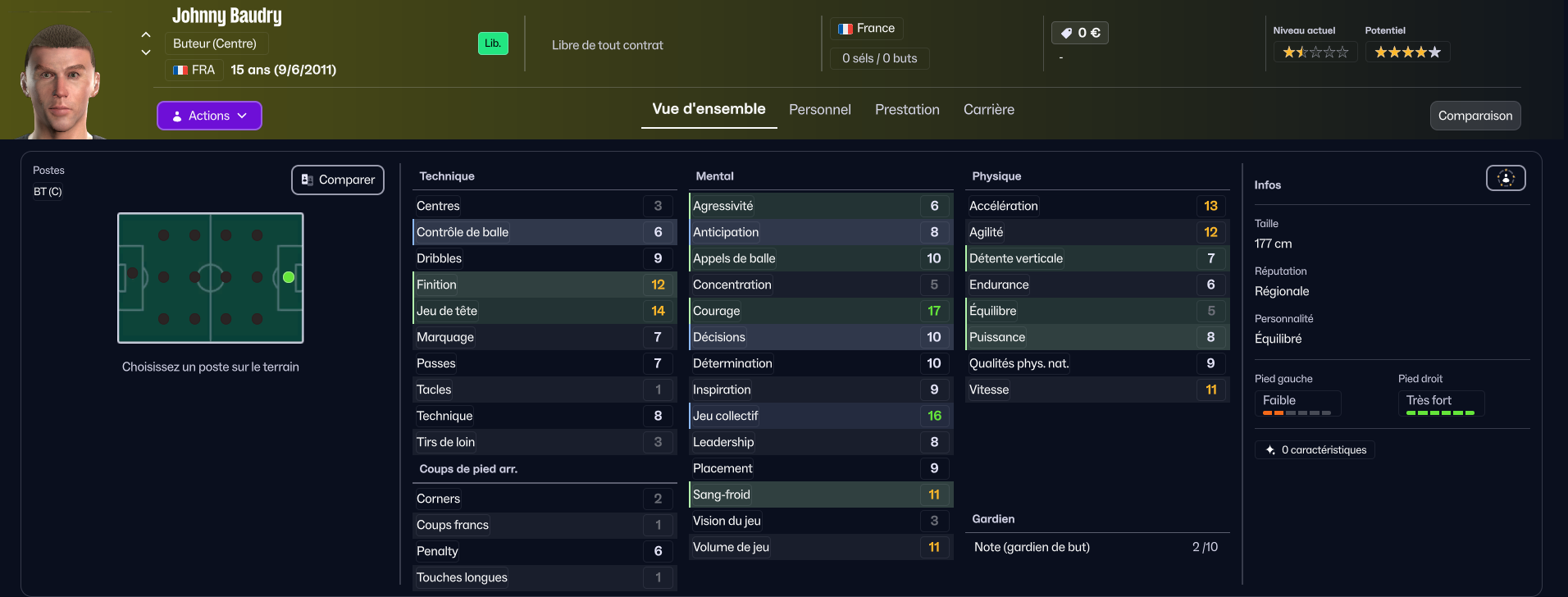1568x597 pixels.
Task: Open the Actions dropdown menu
Action: (x=209, y=116)
